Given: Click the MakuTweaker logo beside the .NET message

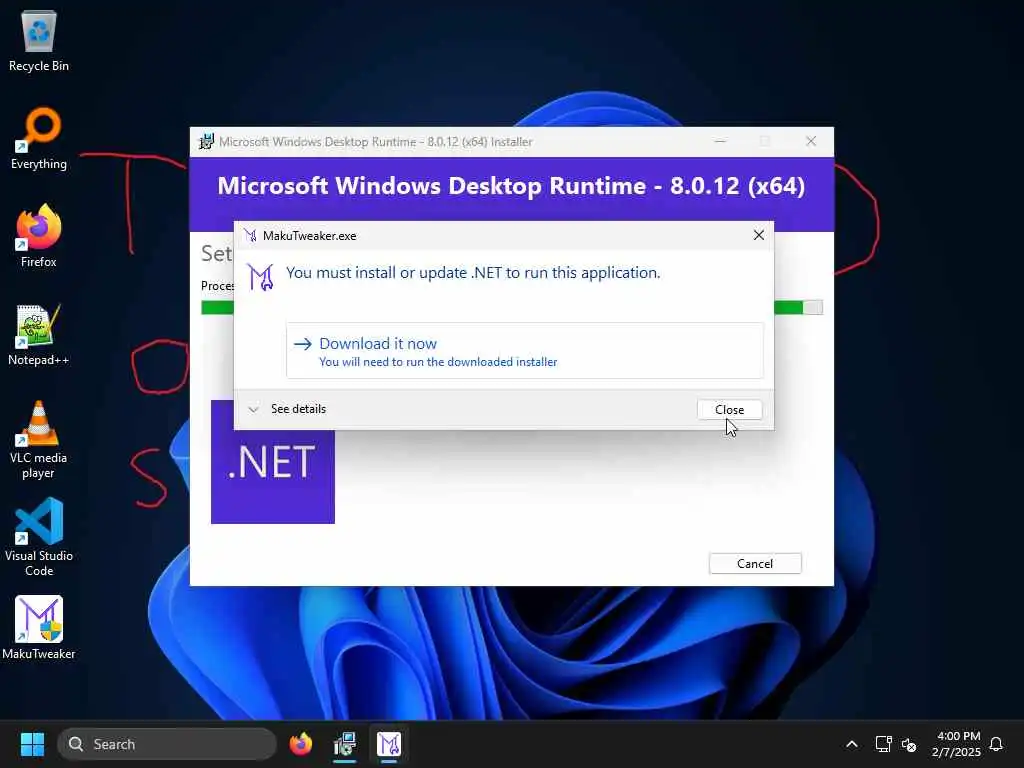Looking at the screenshot, I should 261,276.
